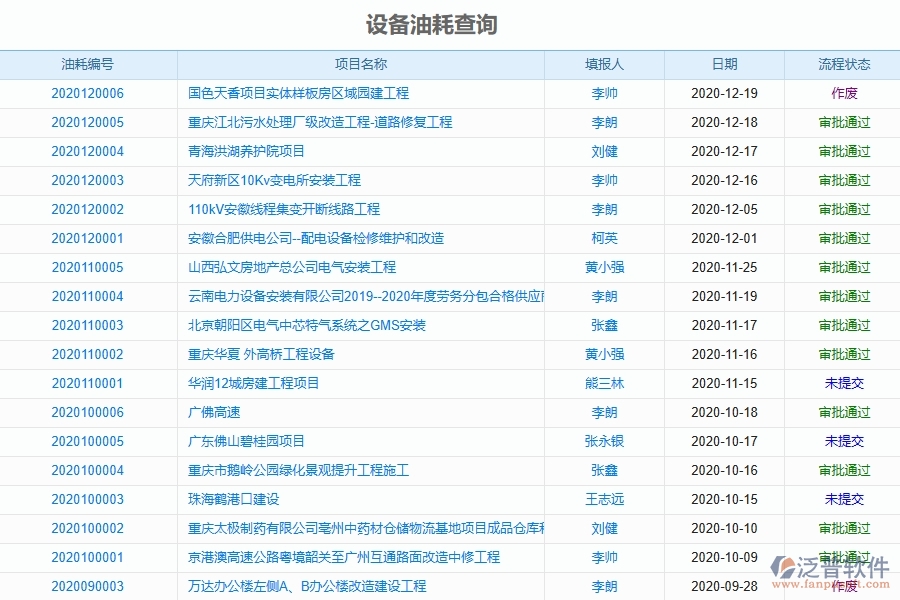Click the 项目名称 column header
Viewport: 900px width, 600px height.
[361, 63]
